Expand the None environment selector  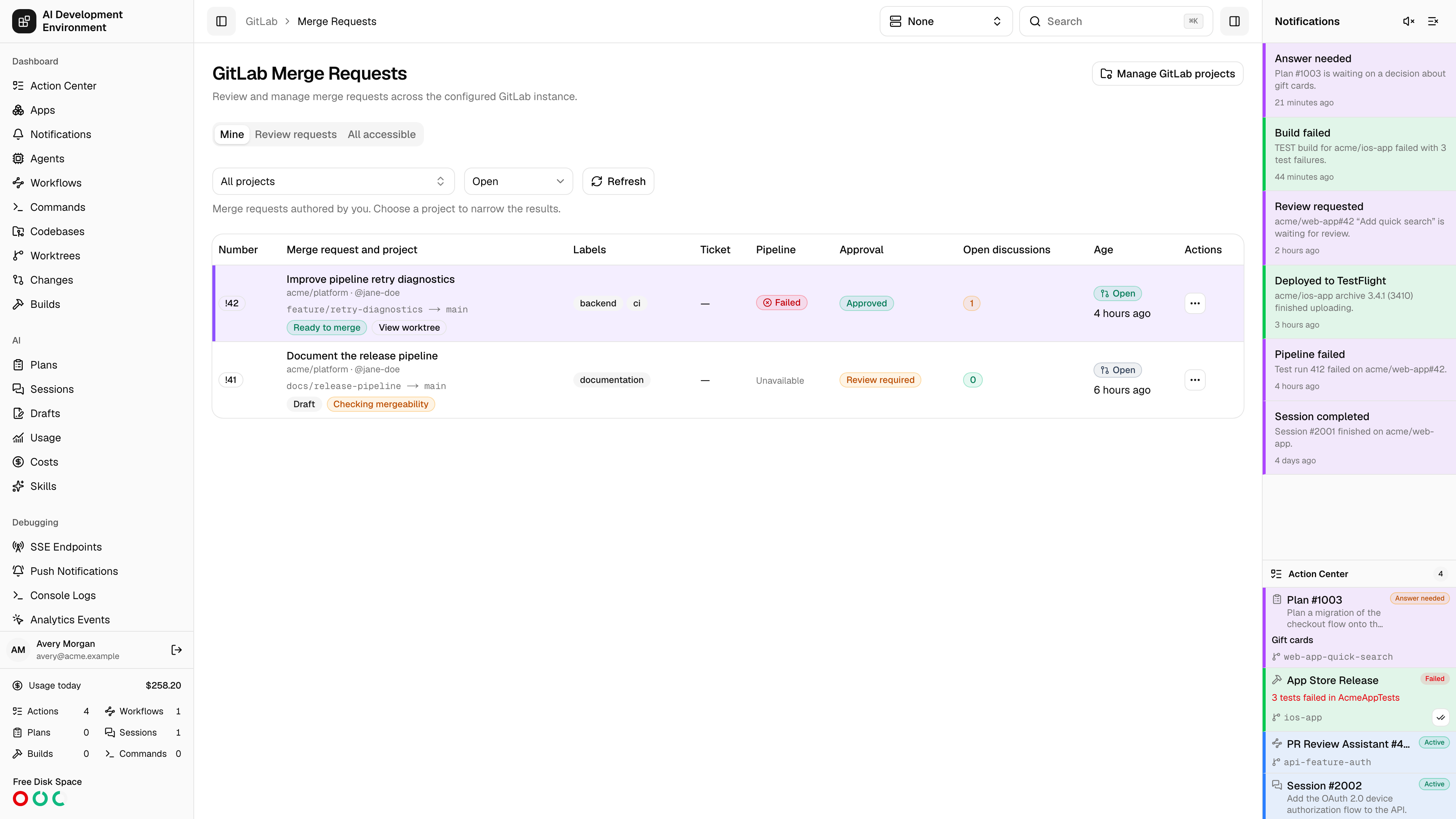(x=946, y=21)
